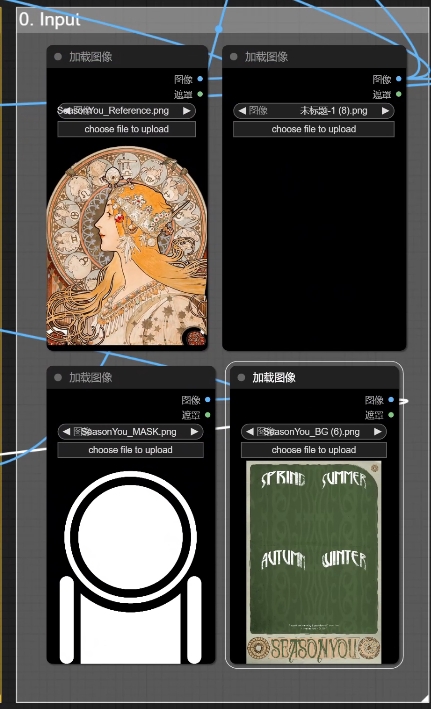This screenshot has width=431, height=709.
Task: Click the blue link midpoint dot near the group top
Action: click(219, 28)
